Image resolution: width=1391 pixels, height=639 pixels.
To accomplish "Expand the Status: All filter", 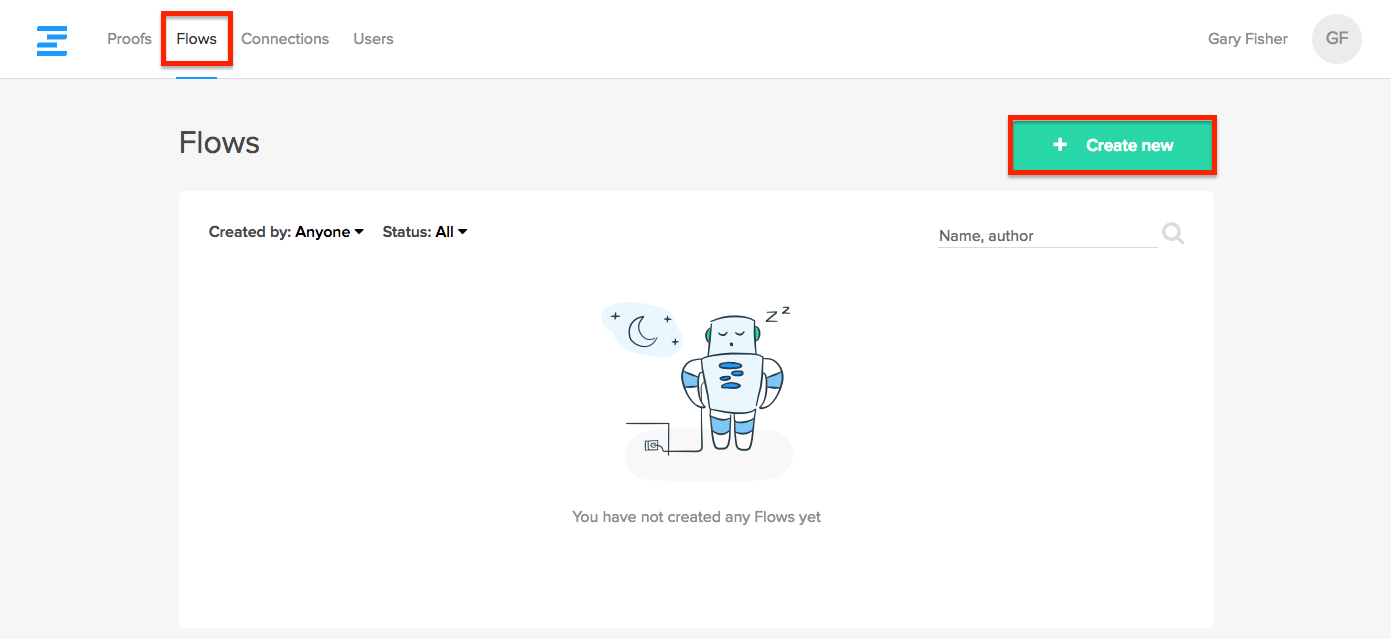I will coord(425,232).
